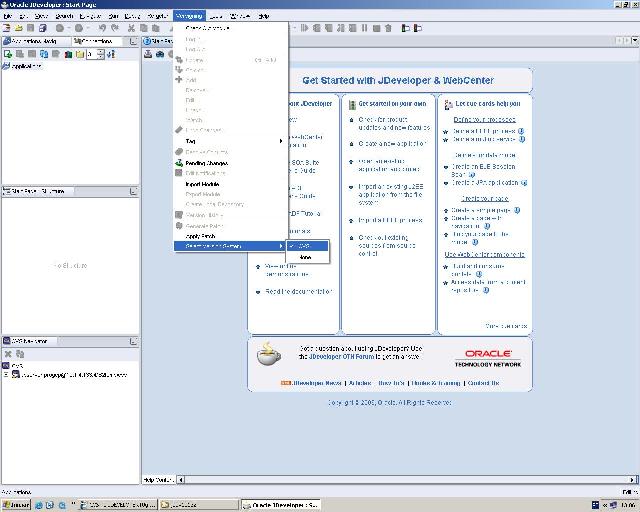
Task: Open the View cue cards link
Action: point(506,326)
